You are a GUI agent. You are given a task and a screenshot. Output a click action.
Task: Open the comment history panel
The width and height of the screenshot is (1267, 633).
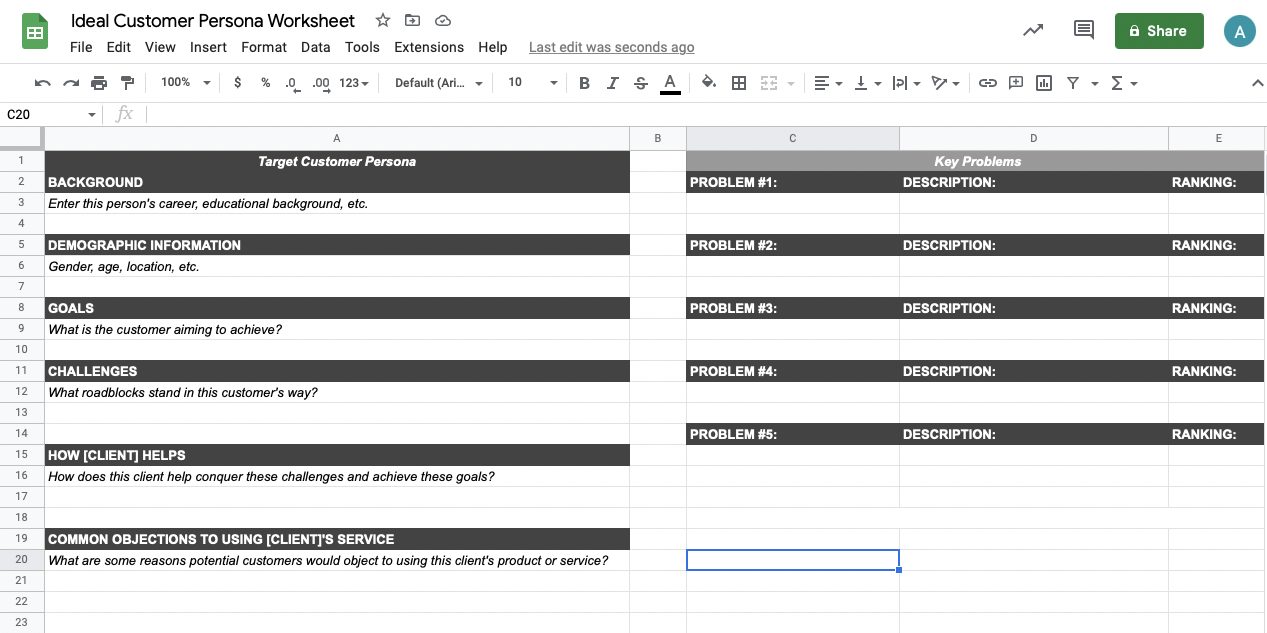[x=1083, y=30]
